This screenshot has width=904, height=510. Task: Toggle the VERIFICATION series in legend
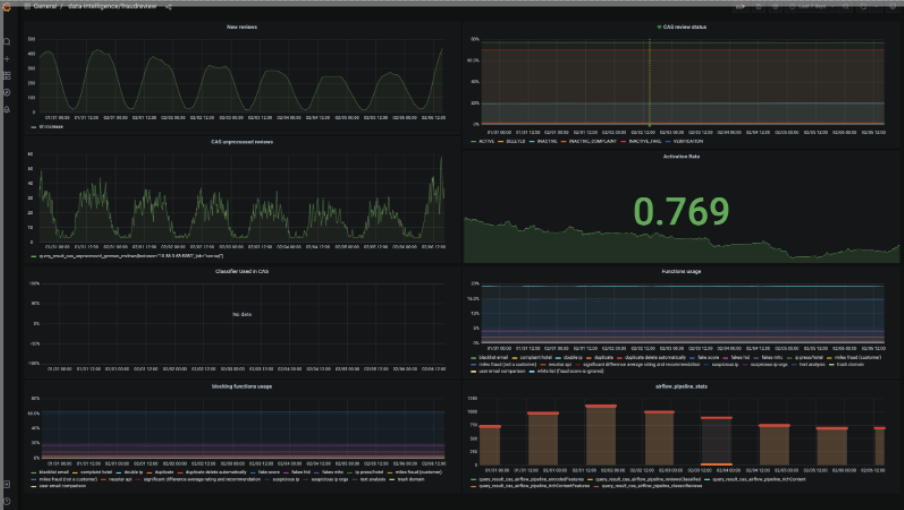coord(684,141)
